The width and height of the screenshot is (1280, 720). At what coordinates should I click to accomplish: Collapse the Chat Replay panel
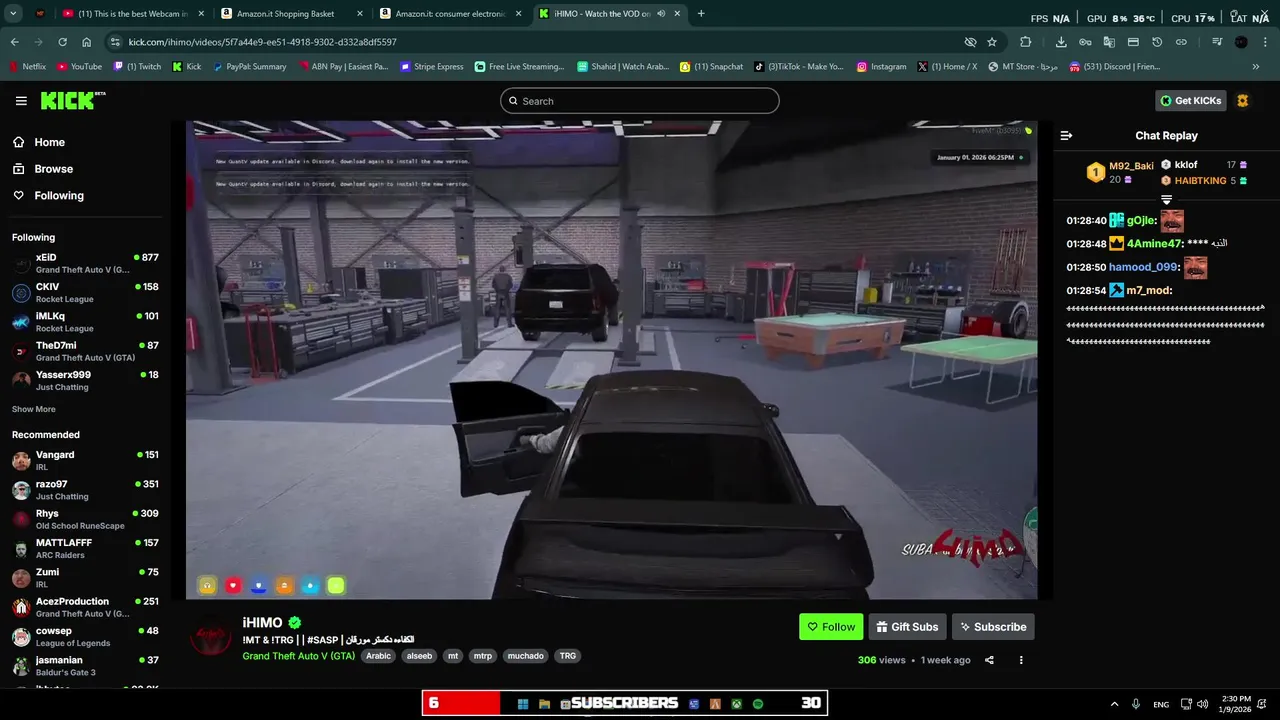(1066, 135)
